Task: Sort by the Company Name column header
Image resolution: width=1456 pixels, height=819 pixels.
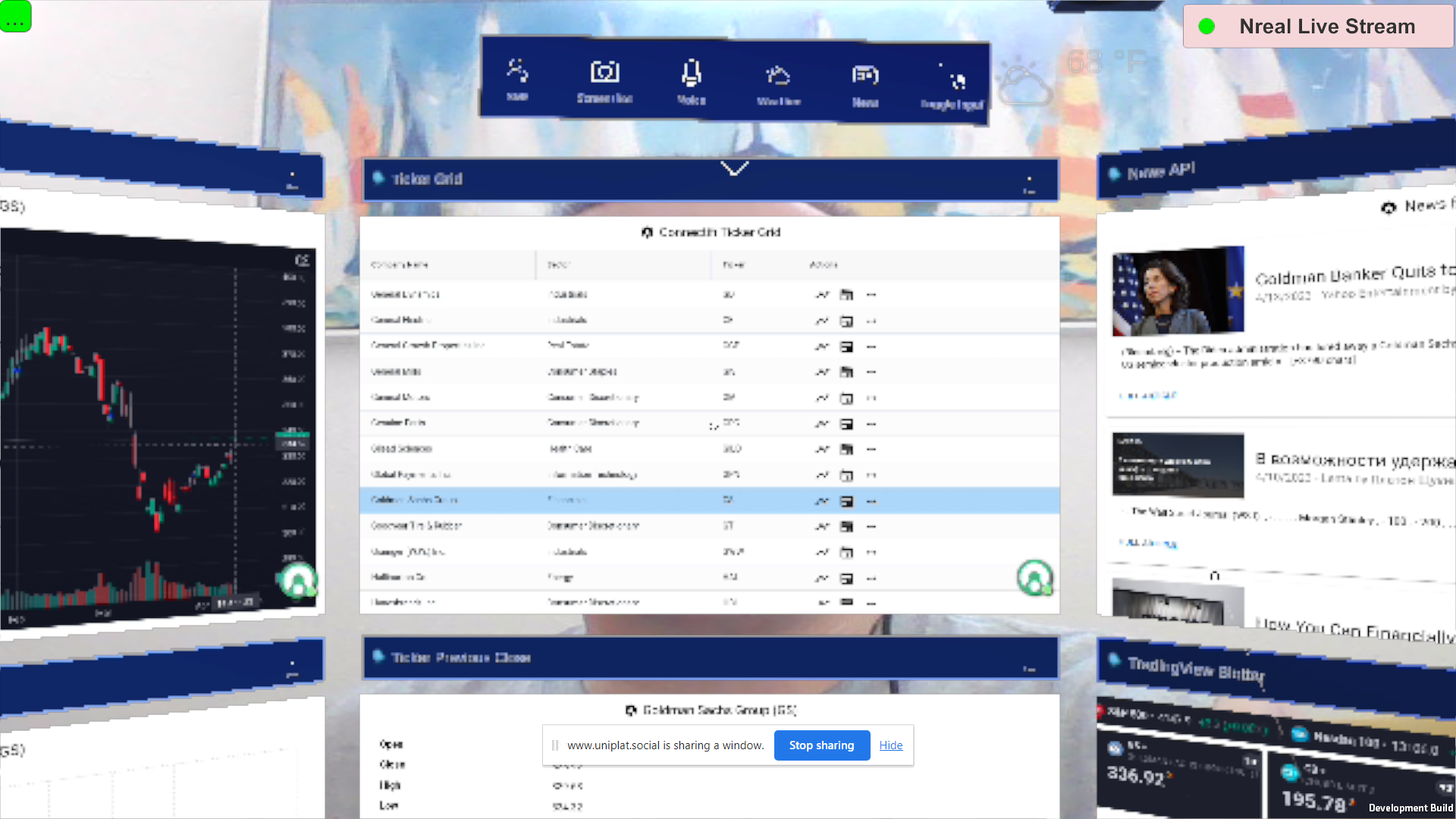Action: click(x=400, y=265)
